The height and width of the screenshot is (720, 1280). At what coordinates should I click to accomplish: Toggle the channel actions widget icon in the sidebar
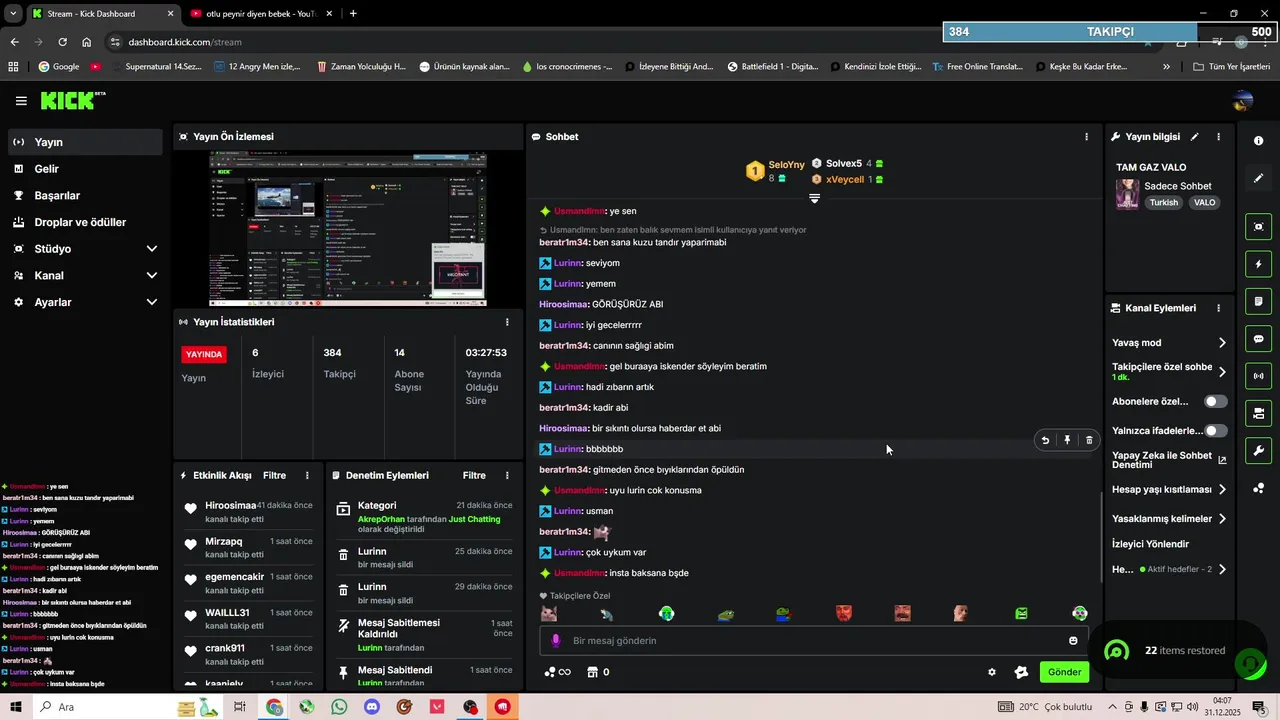click(x=1259, y=413)
